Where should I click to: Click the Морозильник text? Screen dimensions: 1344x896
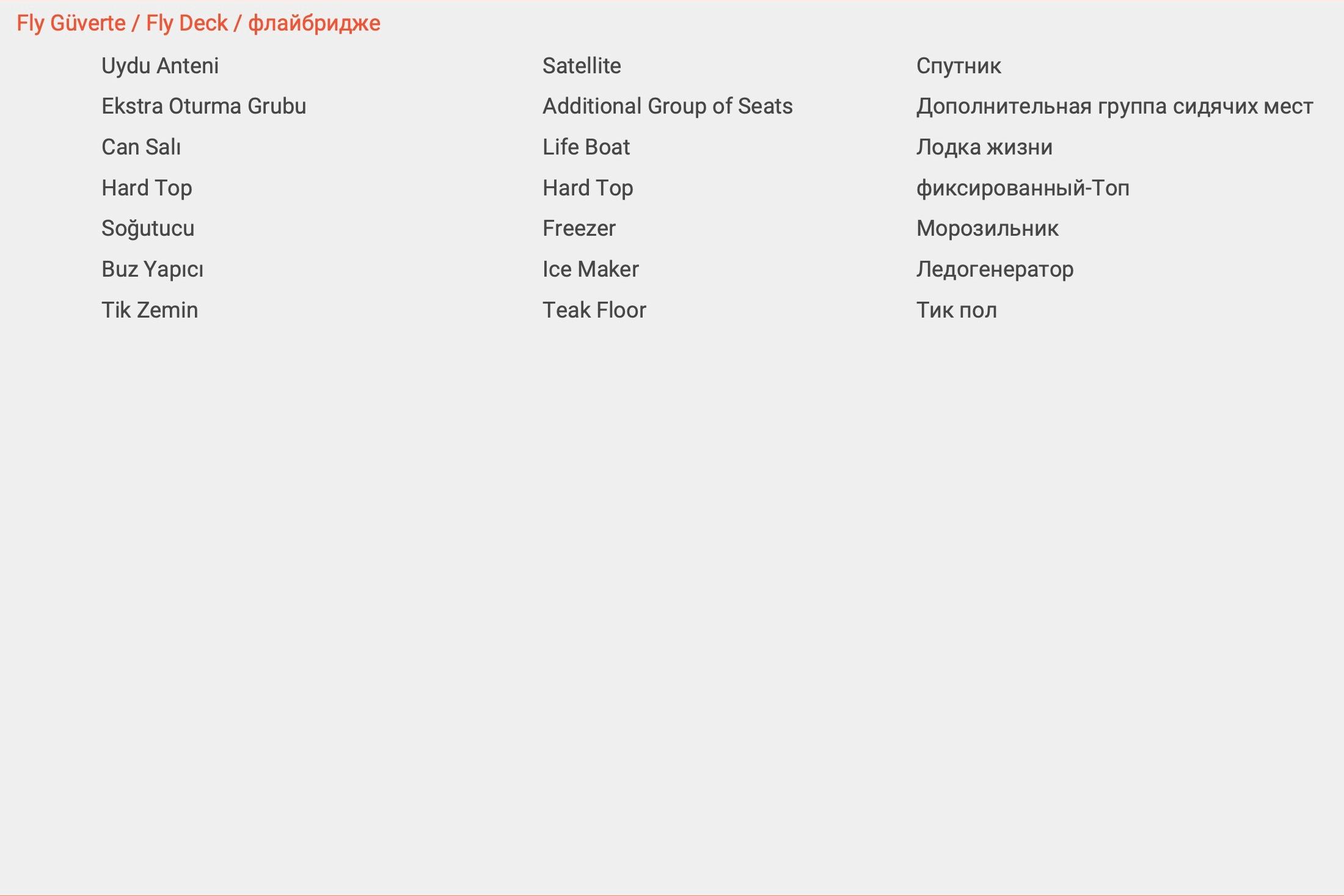click(x=987, y=228)
